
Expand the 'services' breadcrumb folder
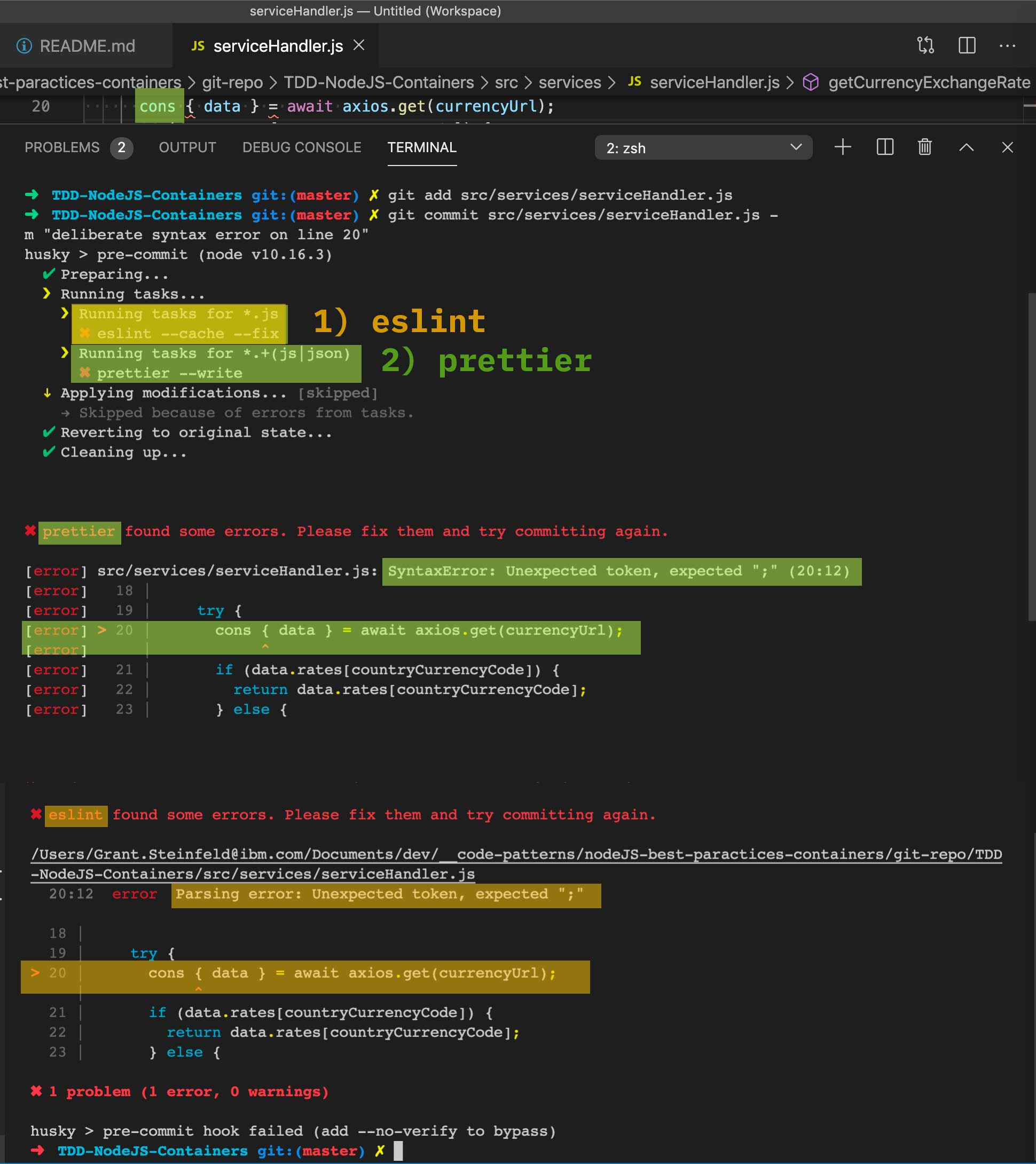pyautogui.click(x=570, y=83)
